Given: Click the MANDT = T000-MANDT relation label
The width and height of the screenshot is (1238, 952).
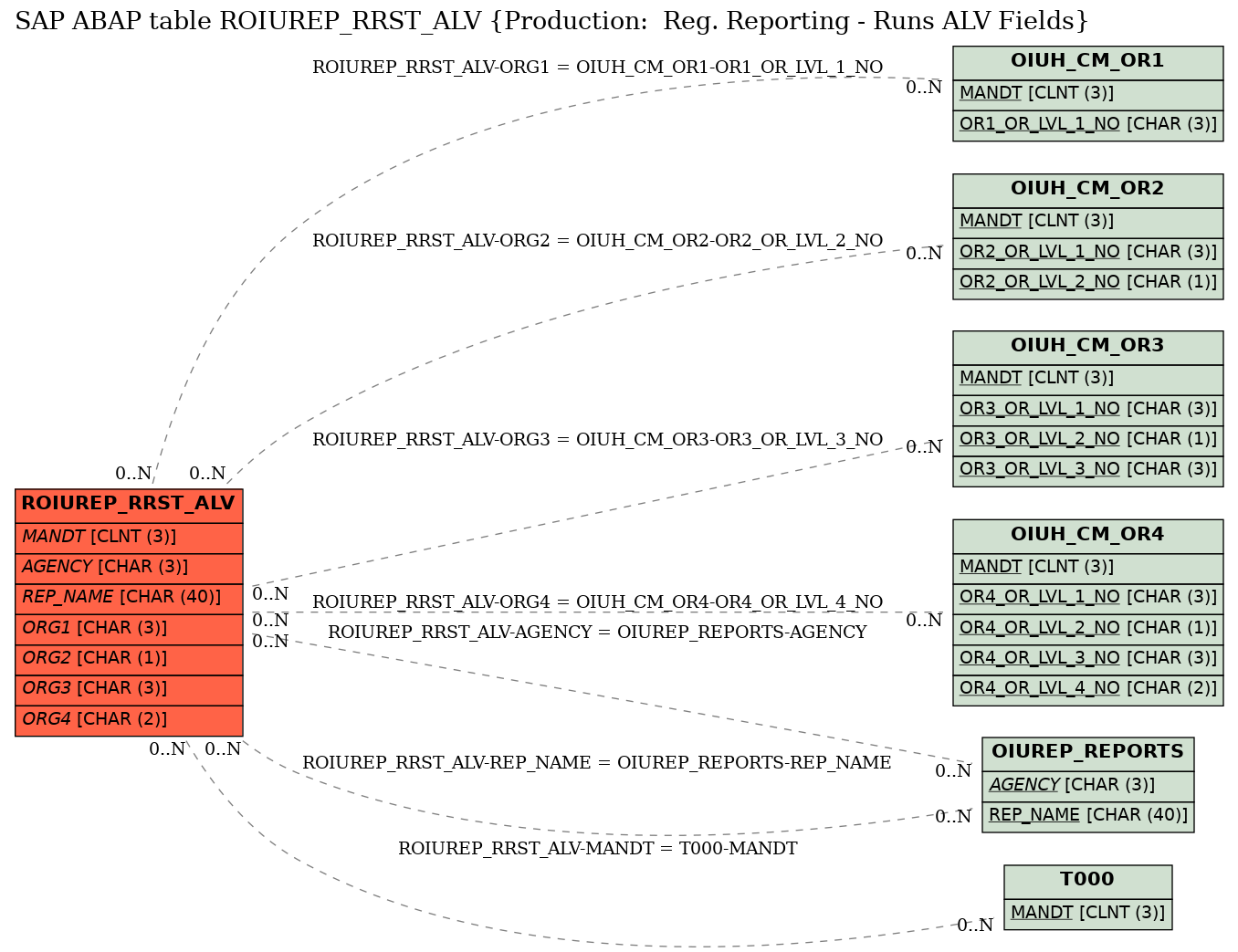Looking at the screenshot, I should click(597, 849).
